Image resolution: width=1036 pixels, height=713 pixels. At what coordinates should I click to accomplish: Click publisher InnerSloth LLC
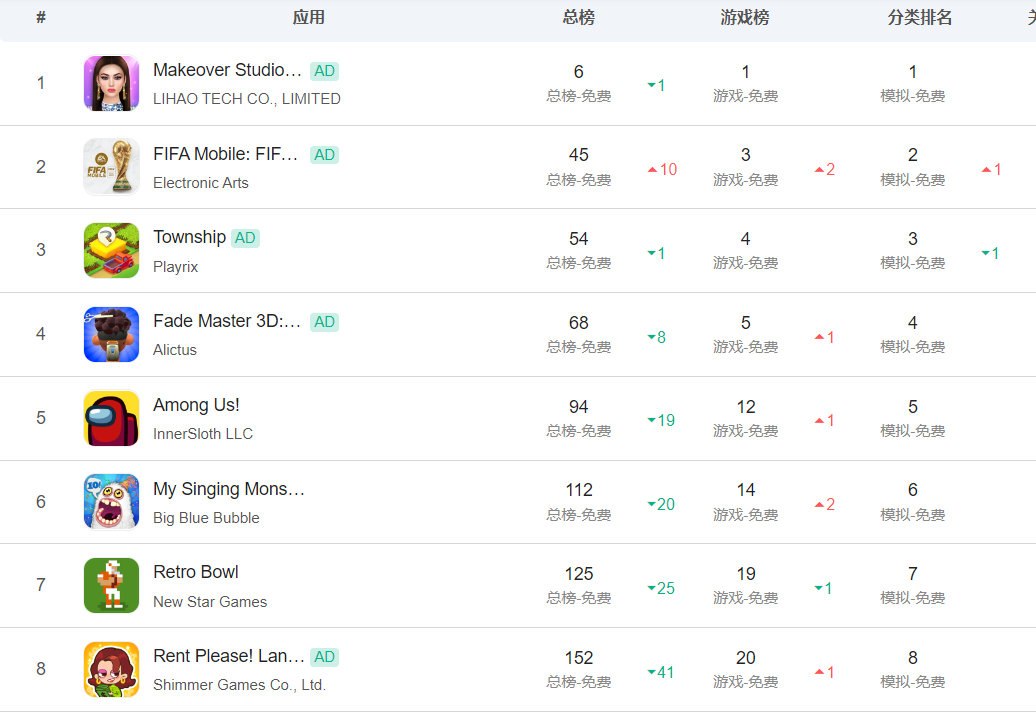[x=203, y=434]
